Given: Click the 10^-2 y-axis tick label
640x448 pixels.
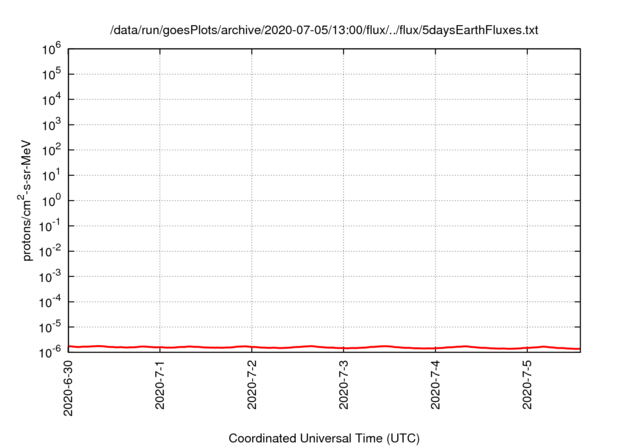Looking at the screenshot, I should (50, 251).
